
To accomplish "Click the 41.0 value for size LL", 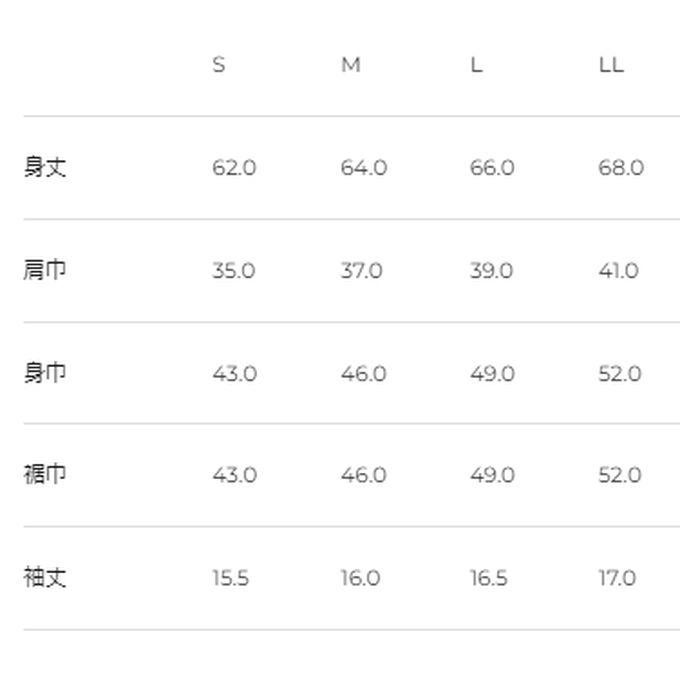I will (x=619, y=271).
